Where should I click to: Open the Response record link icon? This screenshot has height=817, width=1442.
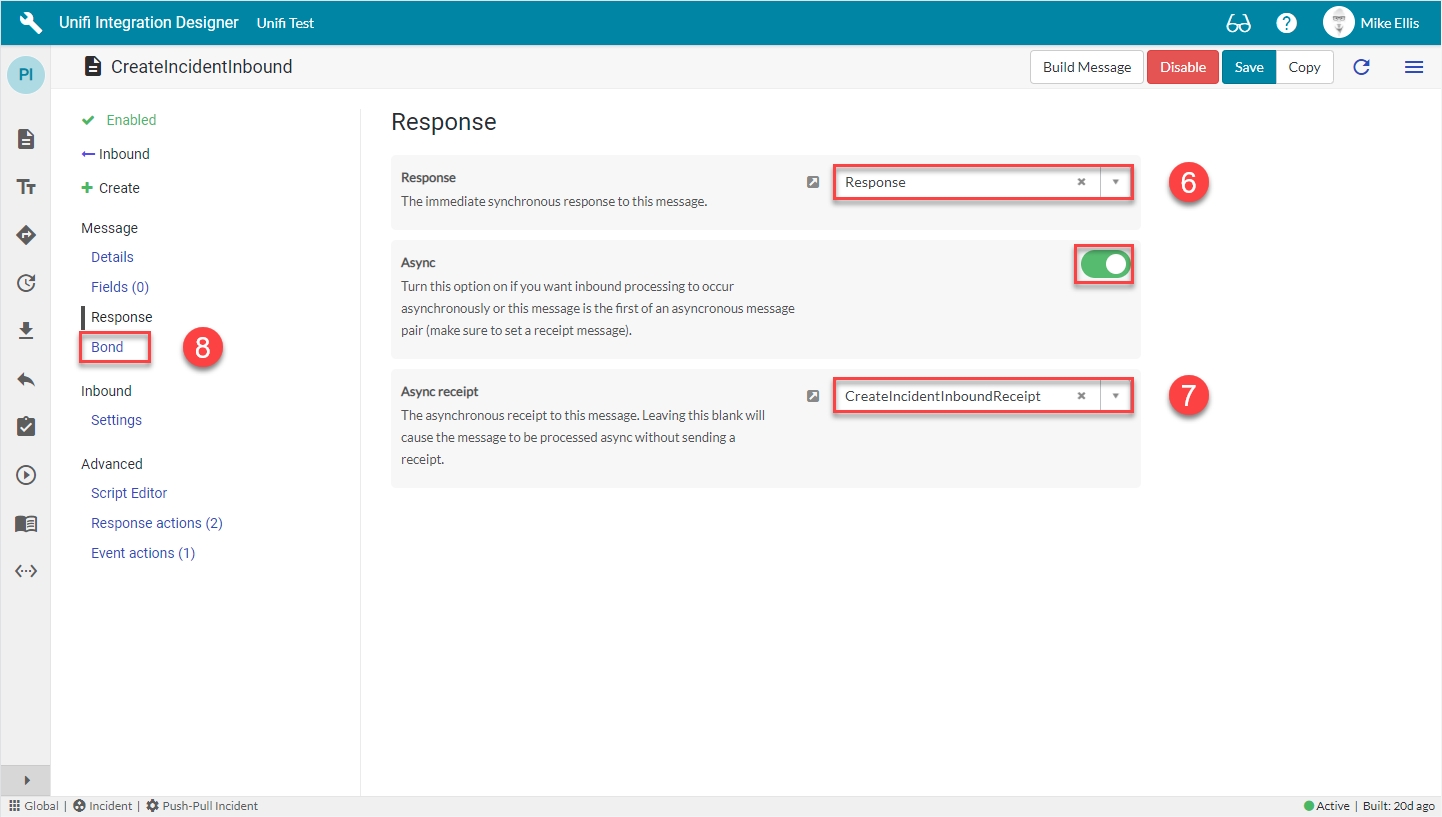[813, 182]
